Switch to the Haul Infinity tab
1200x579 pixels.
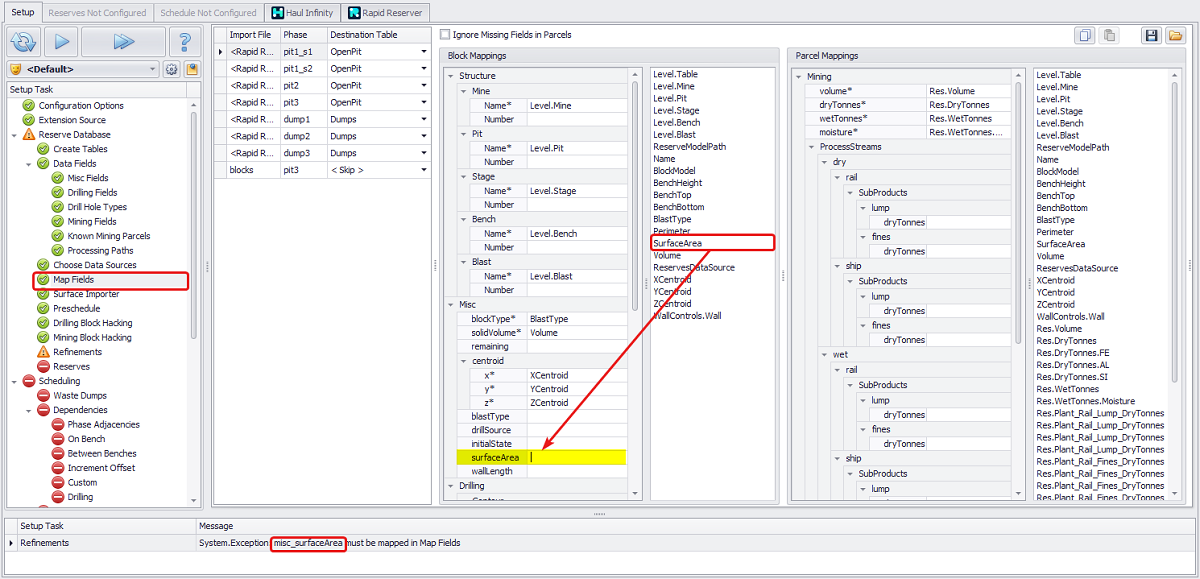point(303,13)
